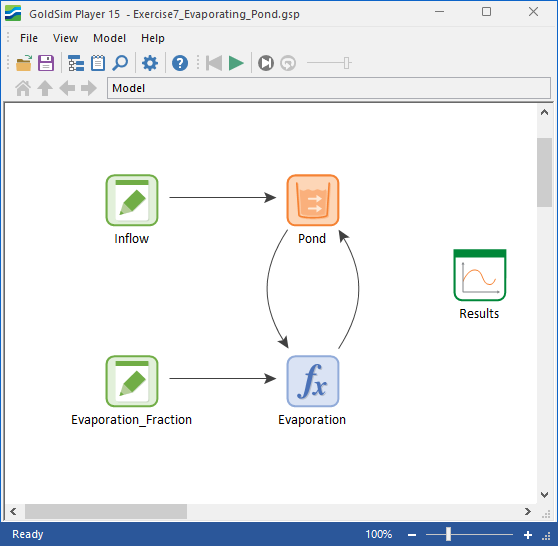Select the Pond reservoir element
The image size is (558, 546).
pyautogui.click(x=313, y=200)
